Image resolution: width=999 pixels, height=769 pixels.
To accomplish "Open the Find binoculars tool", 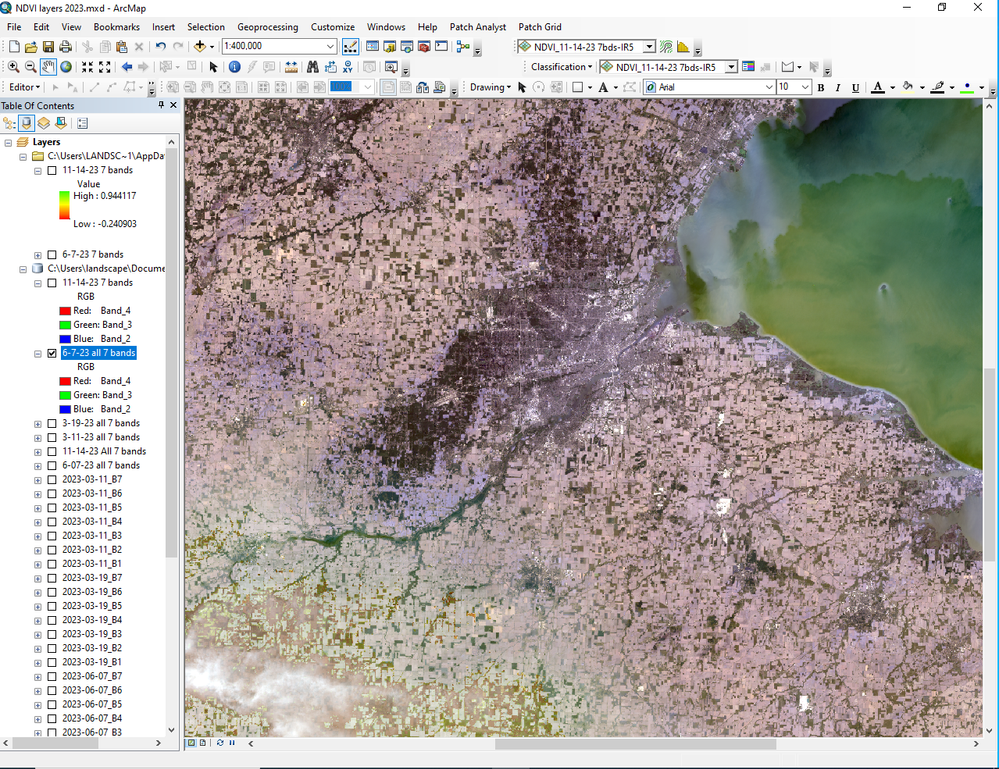I will (x=312, y=67).
